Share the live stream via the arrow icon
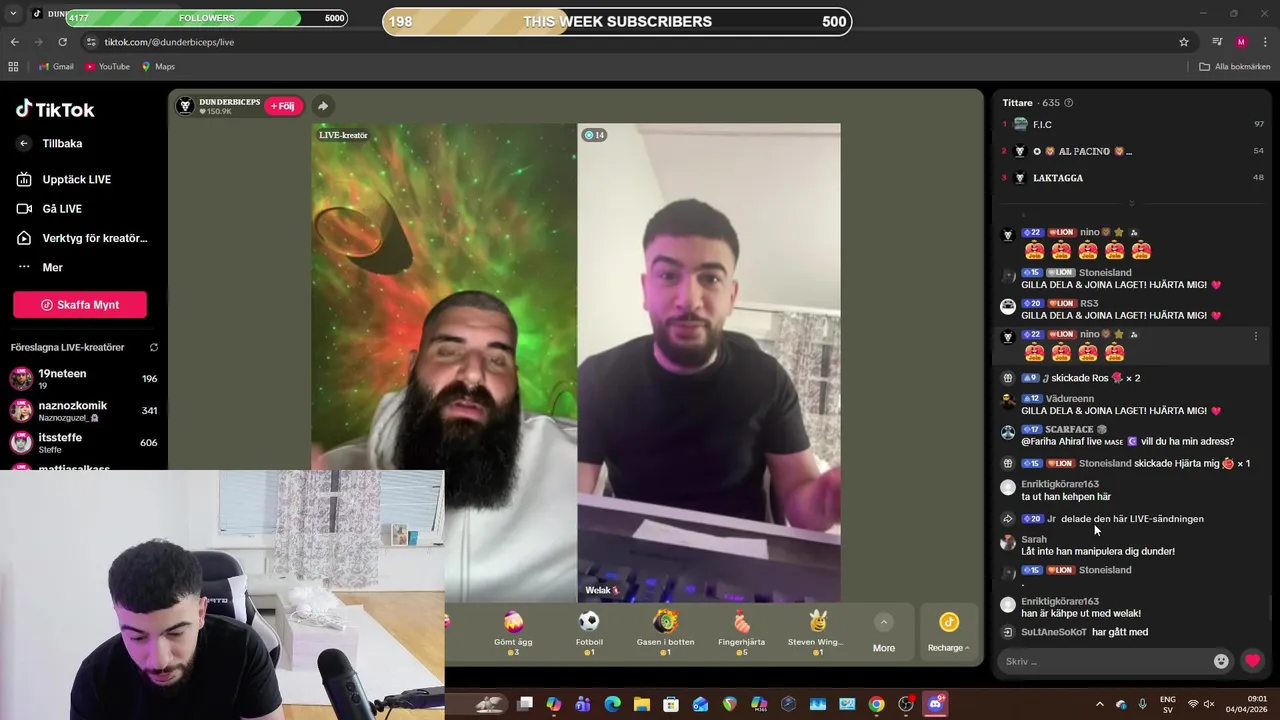Image resolution: width=1280 pixels, height=720 pixels. (322, 106)
